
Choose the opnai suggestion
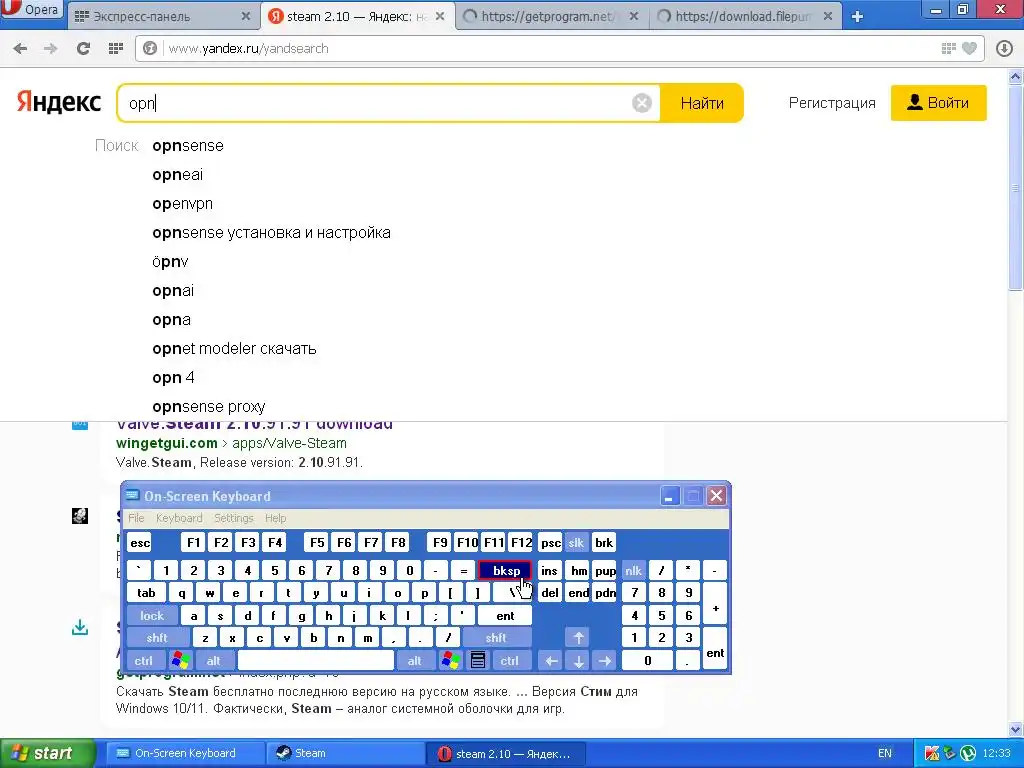click(x=173, y=291)
